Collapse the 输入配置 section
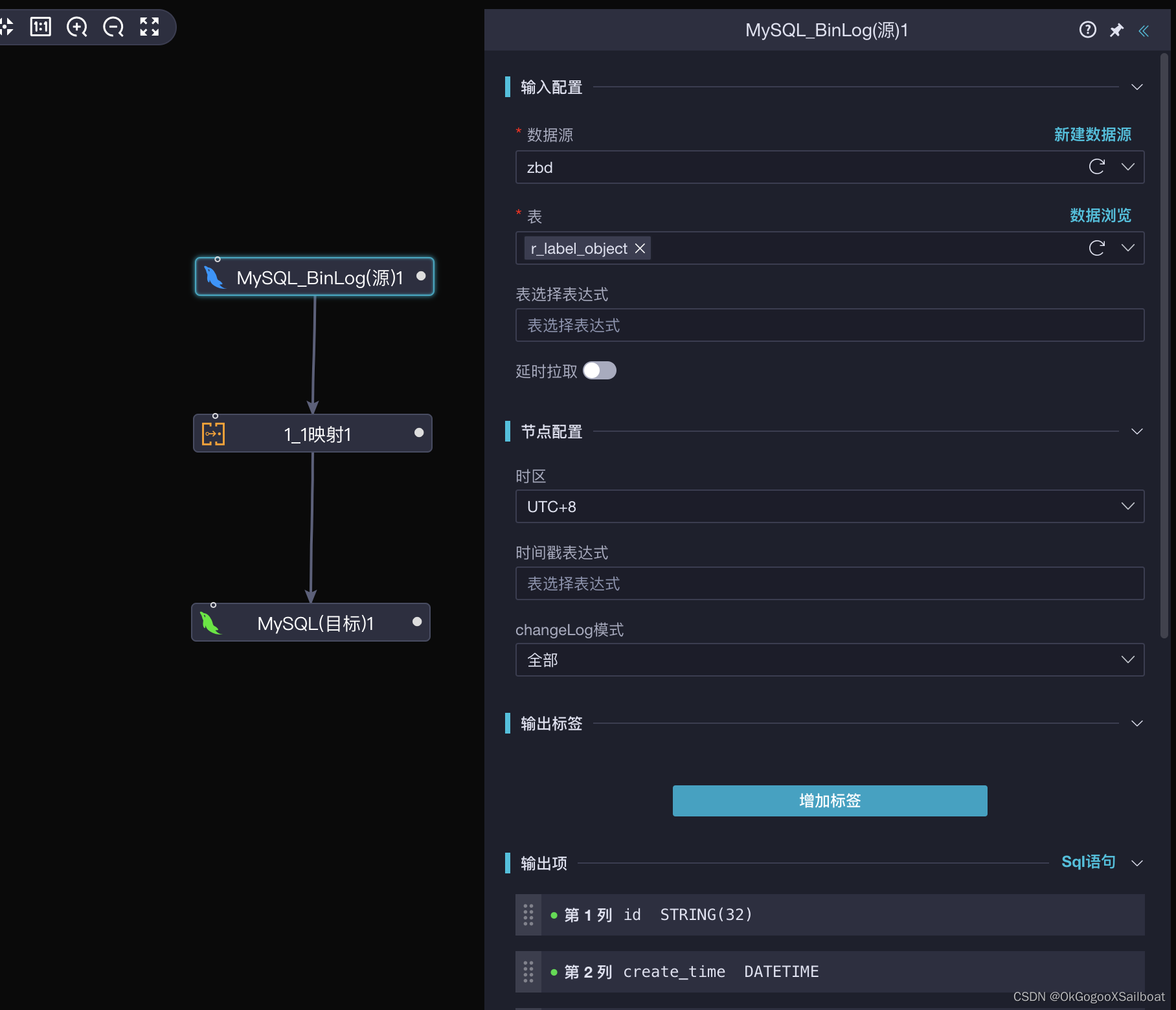The width and height of the screenshot is (1176, 1010). click(x=1137, y=87)
